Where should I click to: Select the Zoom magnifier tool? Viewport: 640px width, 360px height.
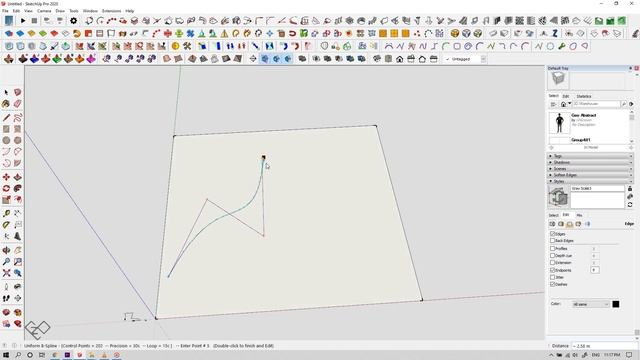[6, 262]
